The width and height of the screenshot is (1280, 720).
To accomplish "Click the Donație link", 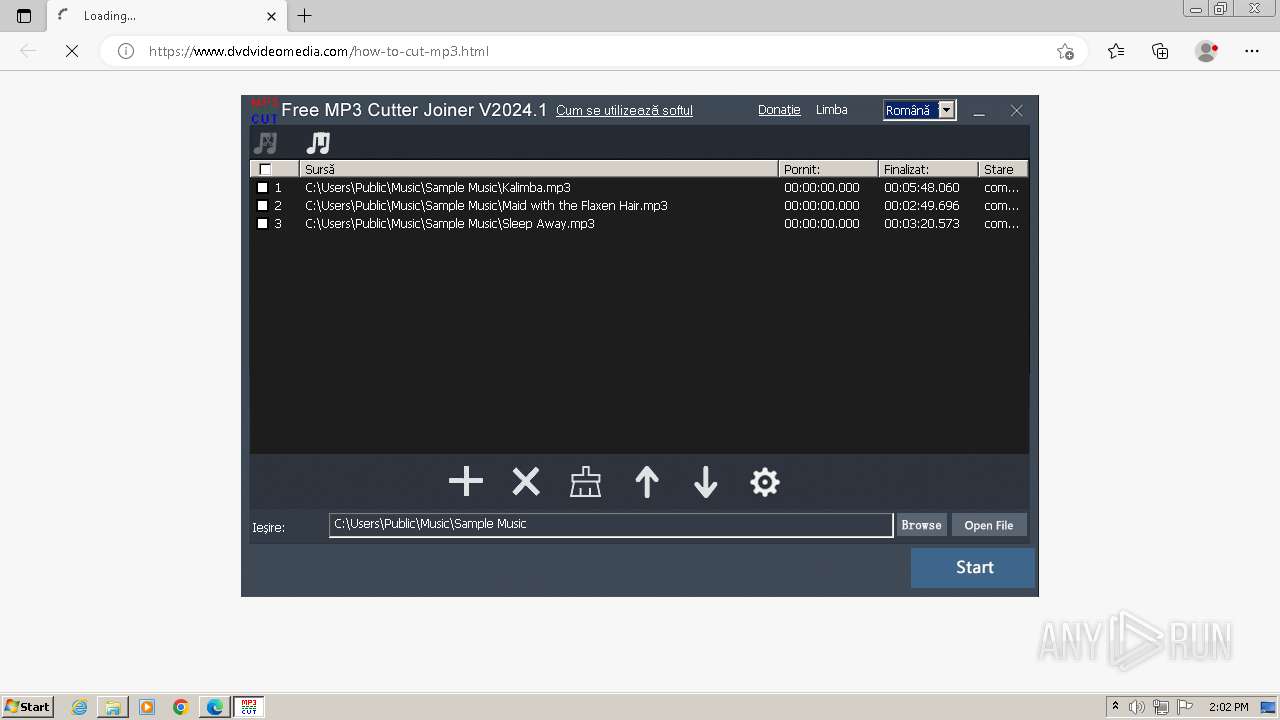I will point(779,110).
